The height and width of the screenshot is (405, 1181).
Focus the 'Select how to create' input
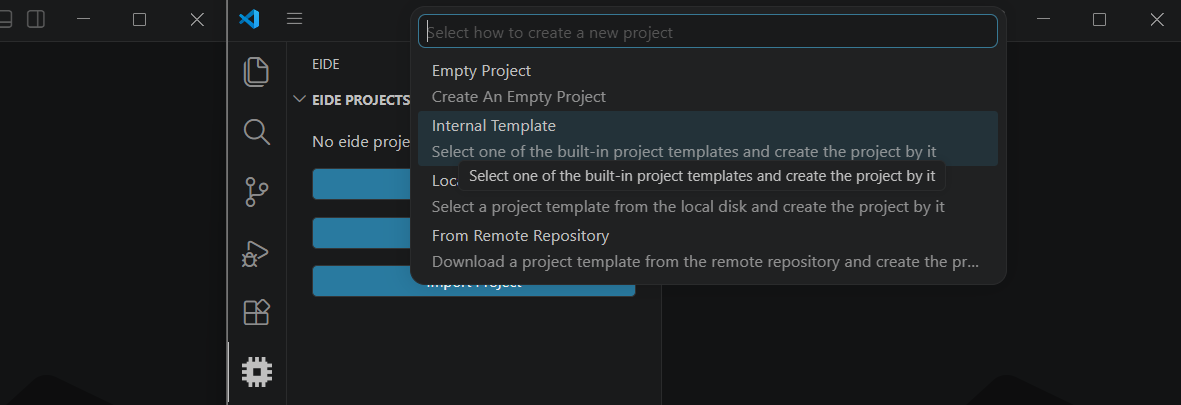(x=708, y=32)
